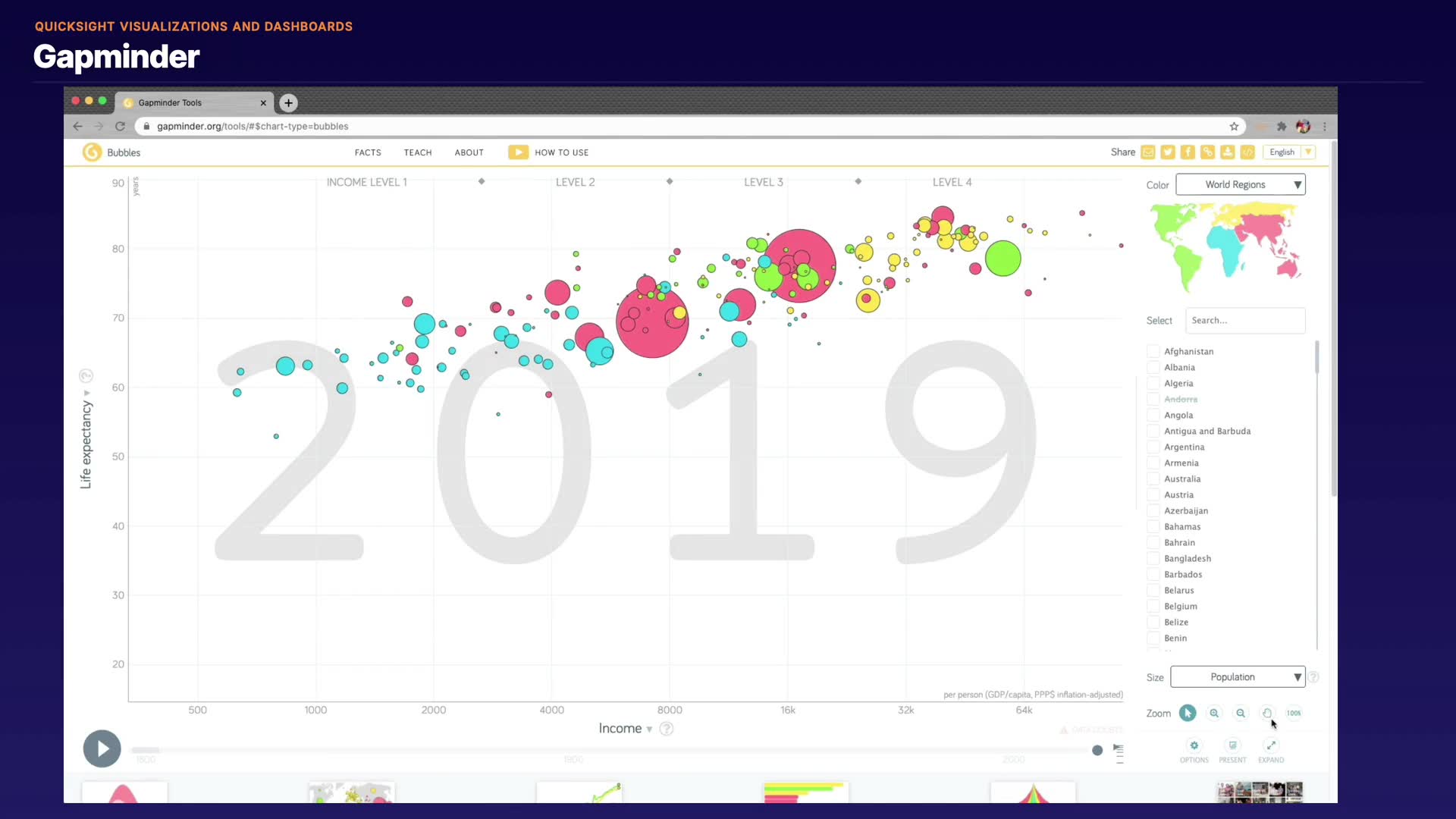1456x819 pixels.
Task: Click the Present mode icon
Action: pos(1232,745)
